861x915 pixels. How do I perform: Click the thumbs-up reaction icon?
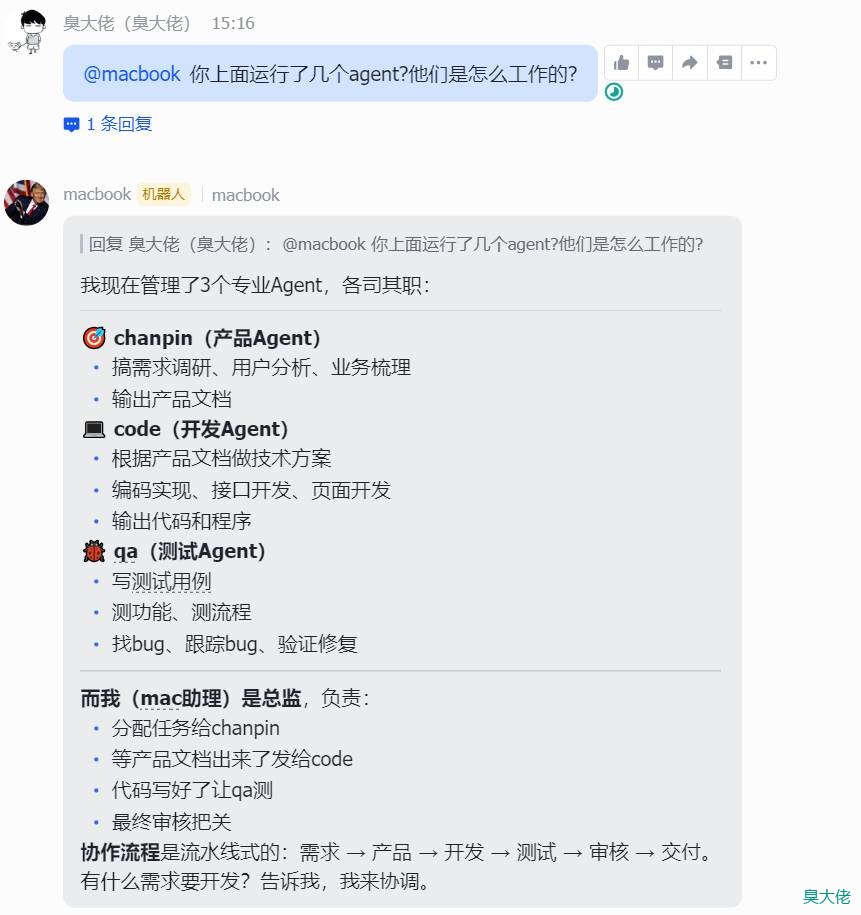[622, 62]
